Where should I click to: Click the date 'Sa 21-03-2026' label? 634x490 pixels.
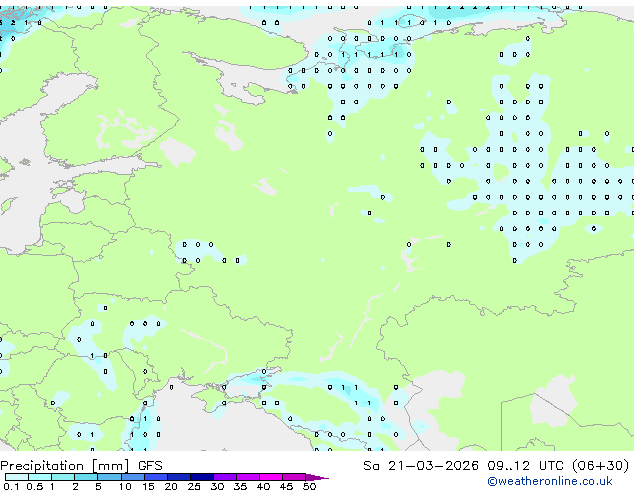(x=421, y=466)
